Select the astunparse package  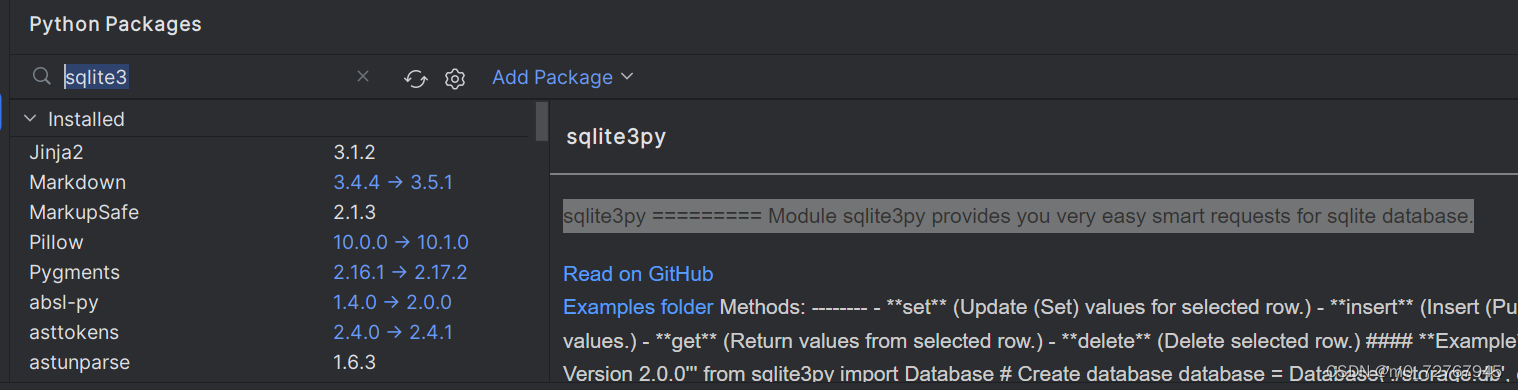click(x=80, y=362)
